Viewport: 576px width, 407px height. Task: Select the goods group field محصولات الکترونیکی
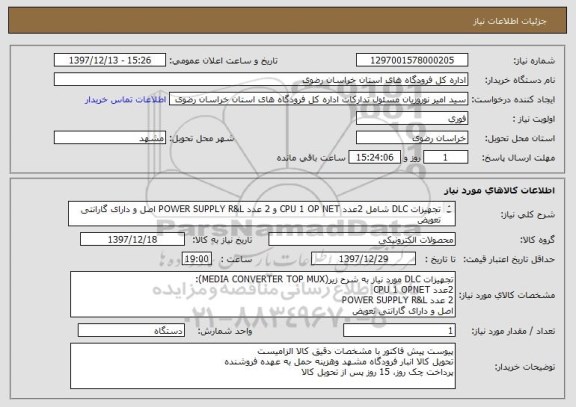362,239
